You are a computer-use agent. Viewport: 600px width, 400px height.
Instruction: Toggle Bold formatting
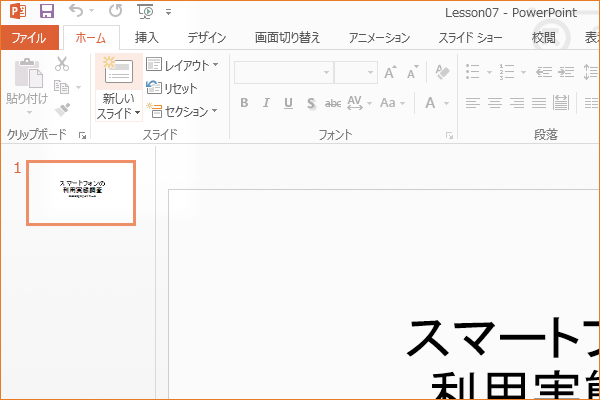pyautogui.click(x=244, y=103)
